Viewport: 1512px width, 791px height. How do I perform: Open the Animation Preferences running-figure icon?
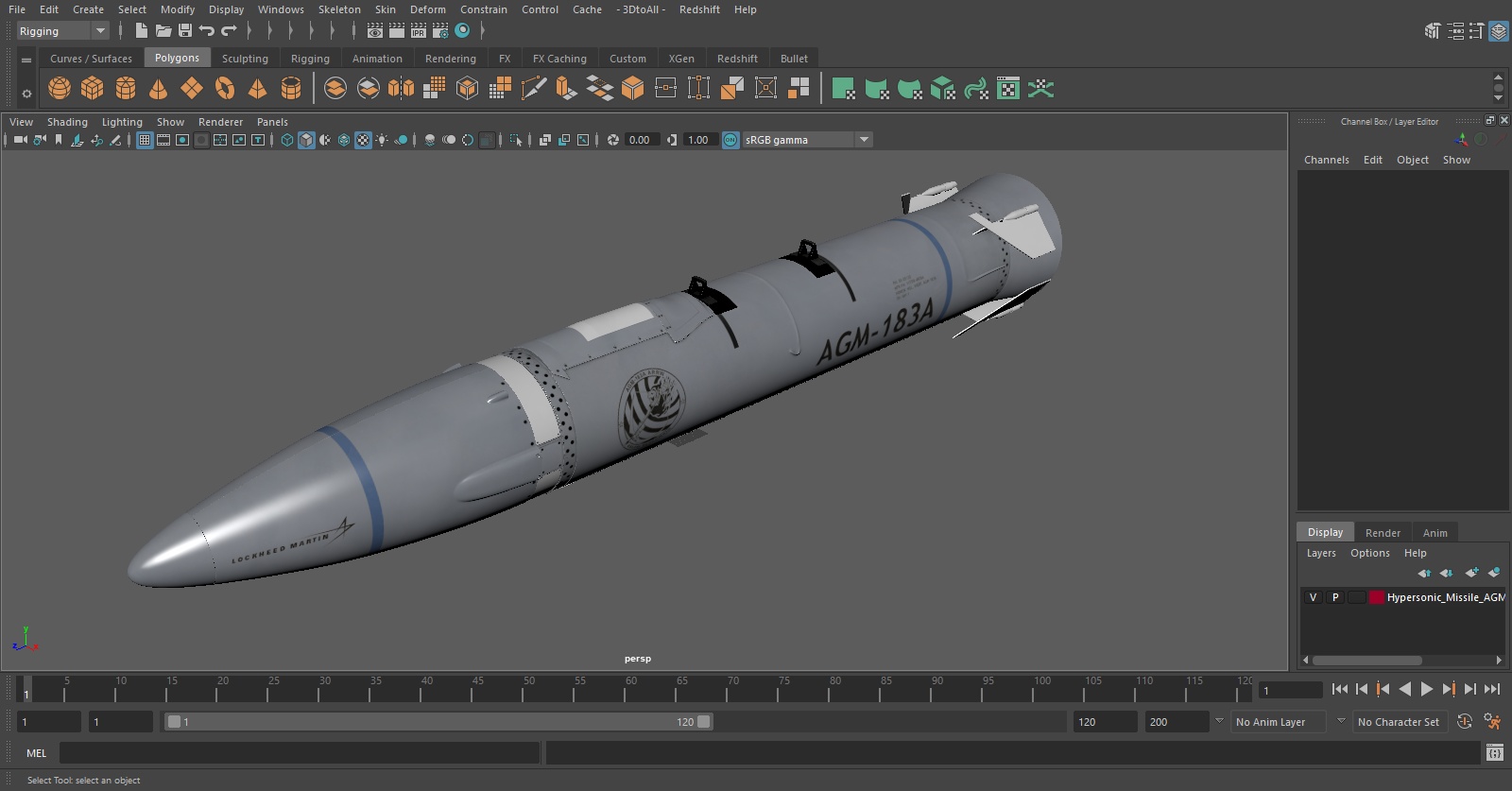[x=1492, y=722]
